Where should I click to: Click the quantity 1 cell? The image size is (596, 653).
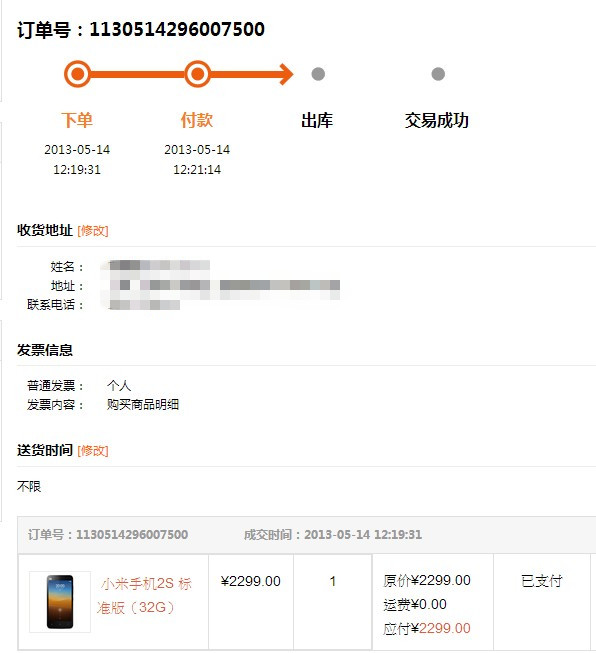[333, 581]
